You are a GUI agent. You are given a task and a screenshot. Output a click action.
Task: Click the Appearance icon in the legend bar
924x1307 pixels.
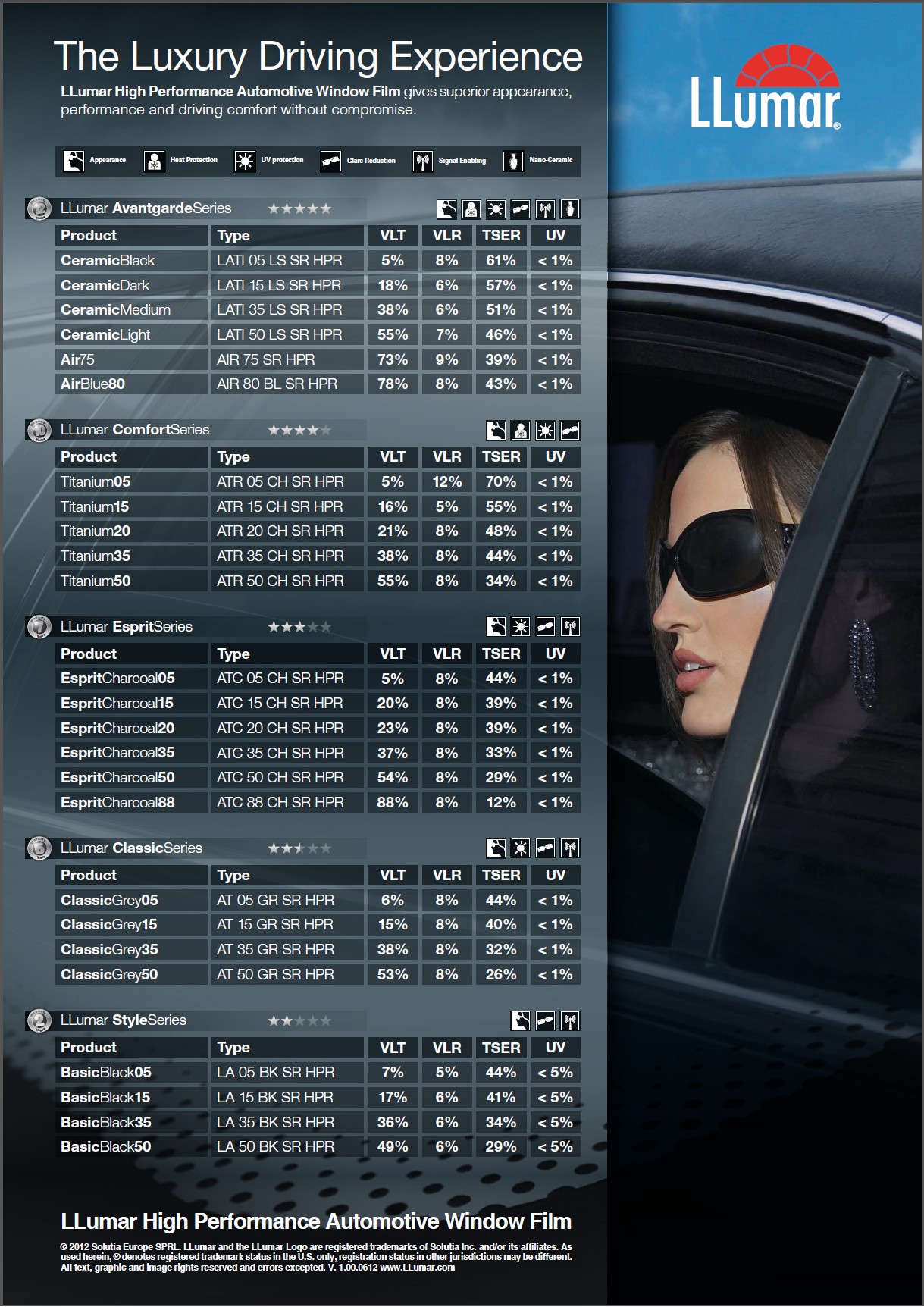click(74, 161)
